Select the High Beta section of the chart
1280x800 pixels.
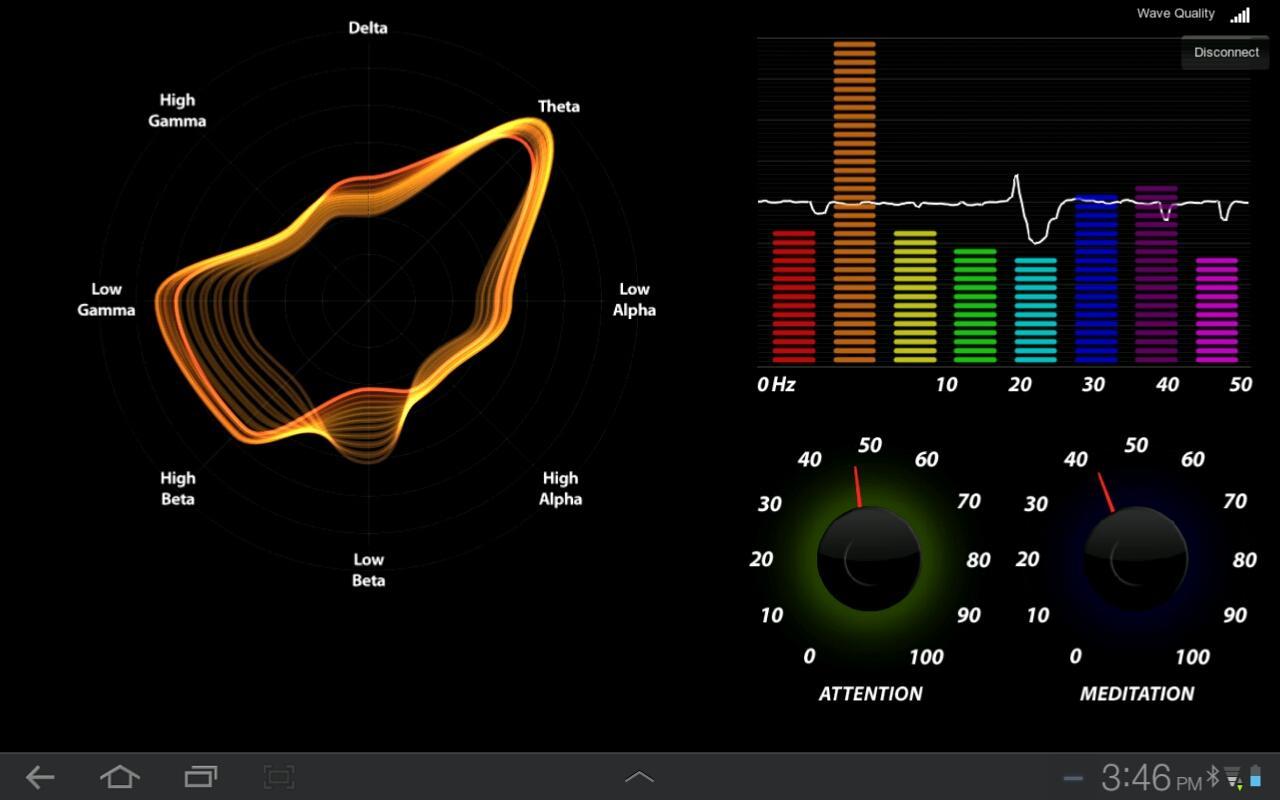177,488
